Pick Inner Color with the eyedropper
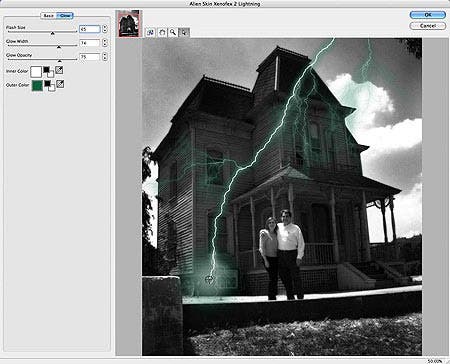The height and width of the screenshot is (364, 450). [x=59, y=70]
